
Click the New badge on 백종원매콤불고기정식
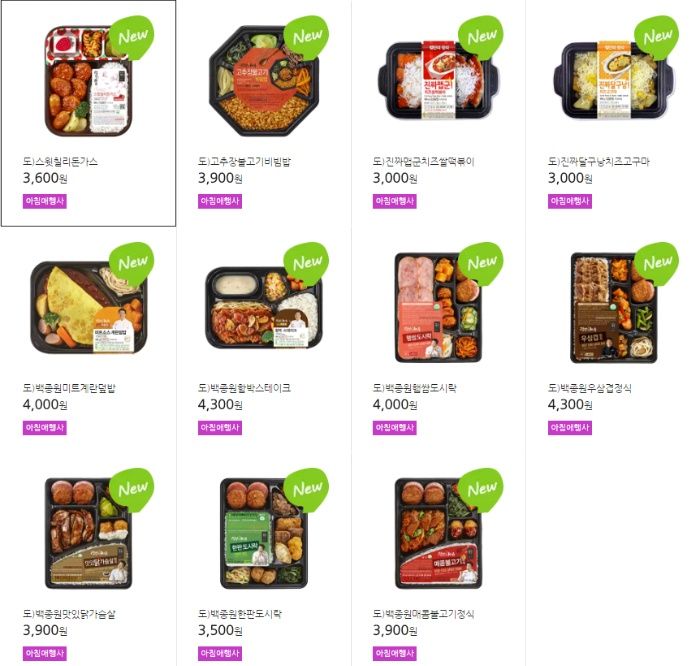[x=481, y=490]
